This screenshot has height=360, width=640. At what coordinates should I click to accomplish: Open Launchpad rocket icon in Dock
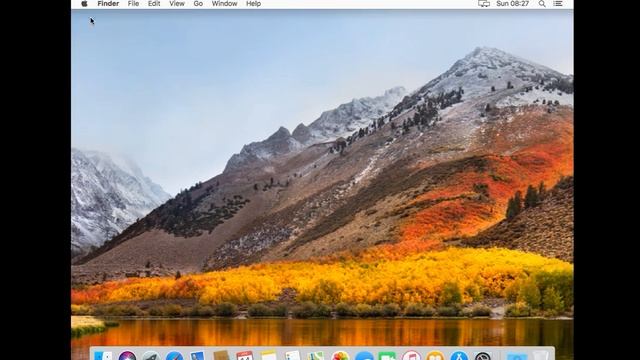click(x=151, y=356)
